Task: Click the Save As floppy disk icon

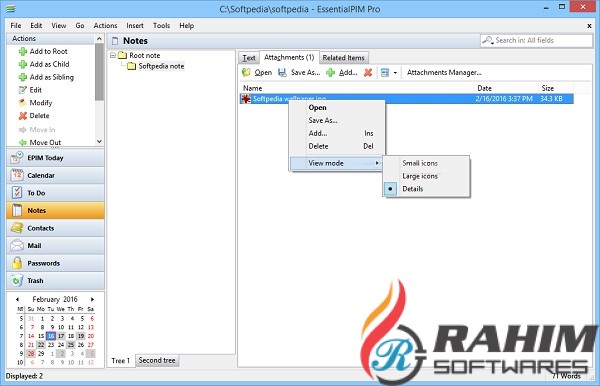Action: pyautogui.click(x=282, y=72)
